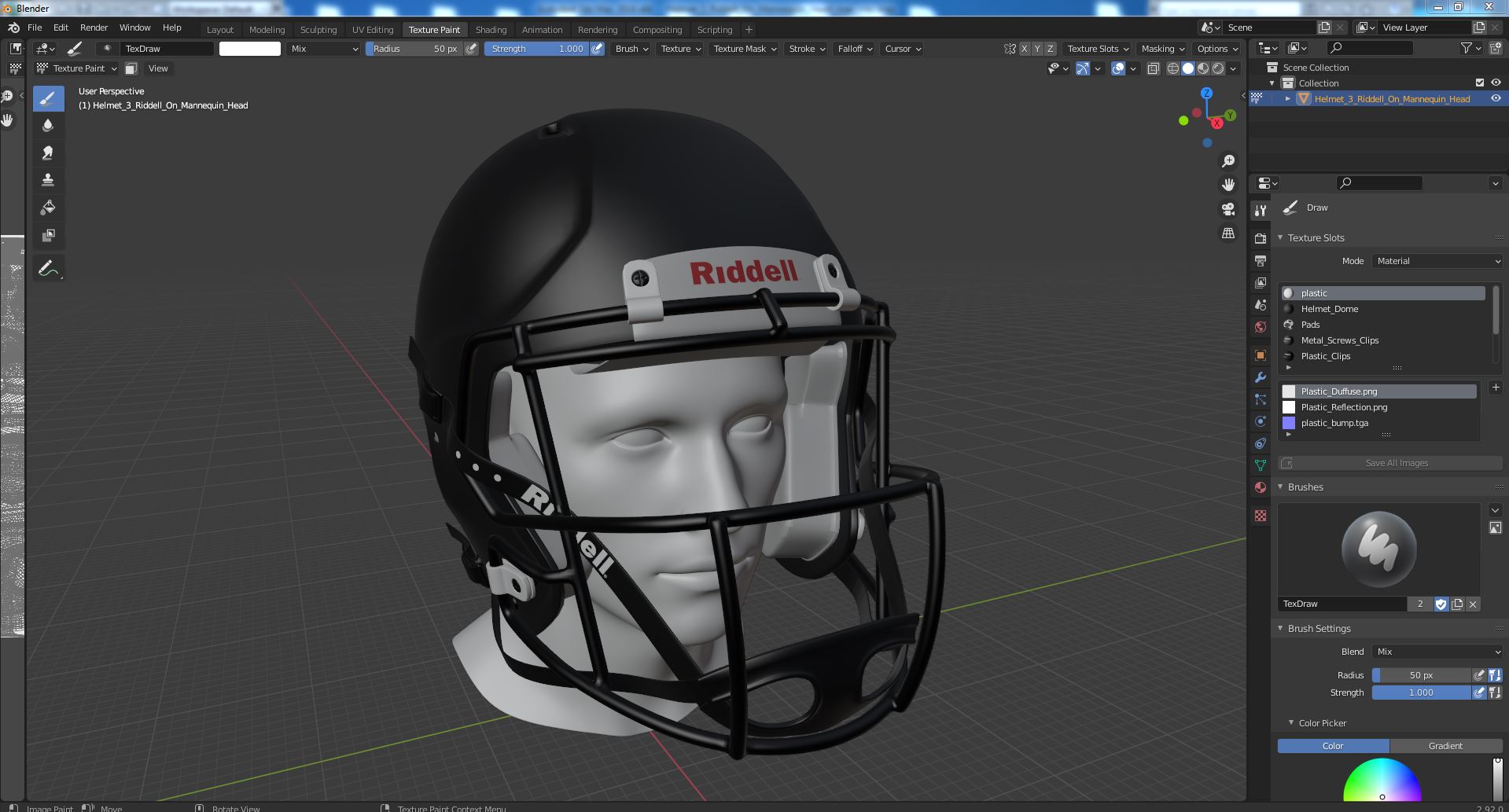This screenshot has width=1509, height=812.
Task: Open the Texture Slots header dropdown
Action: point(1098,49)
